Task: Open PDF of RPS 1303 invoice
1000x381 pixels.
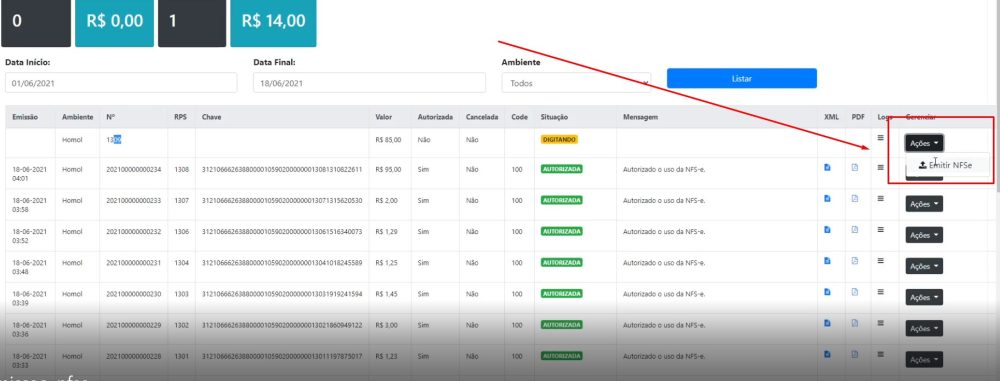Action: [855, 292]
